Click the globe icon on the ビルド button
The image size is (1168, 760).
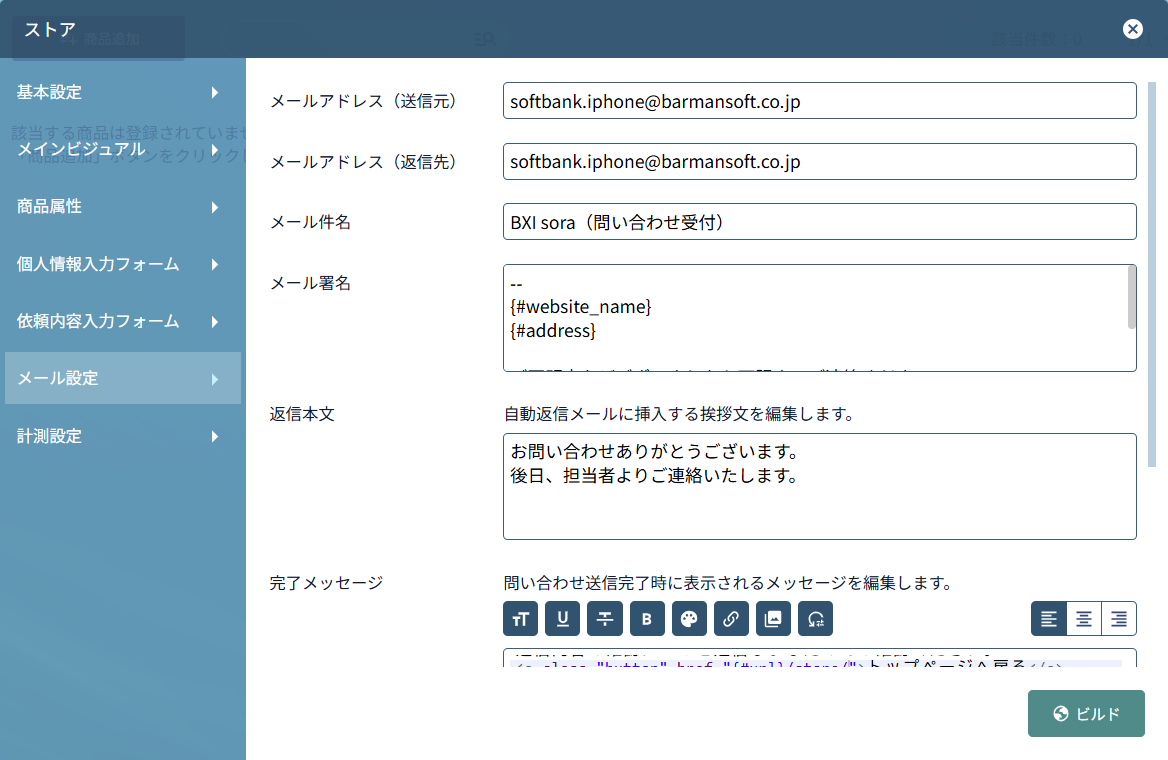pos(1061,714)
